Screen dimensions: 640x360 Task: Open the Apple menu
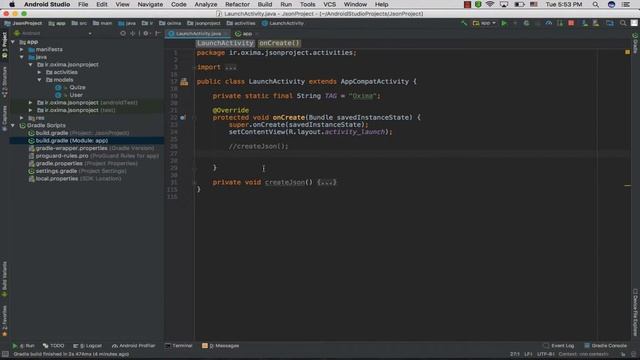click(12, 4)
